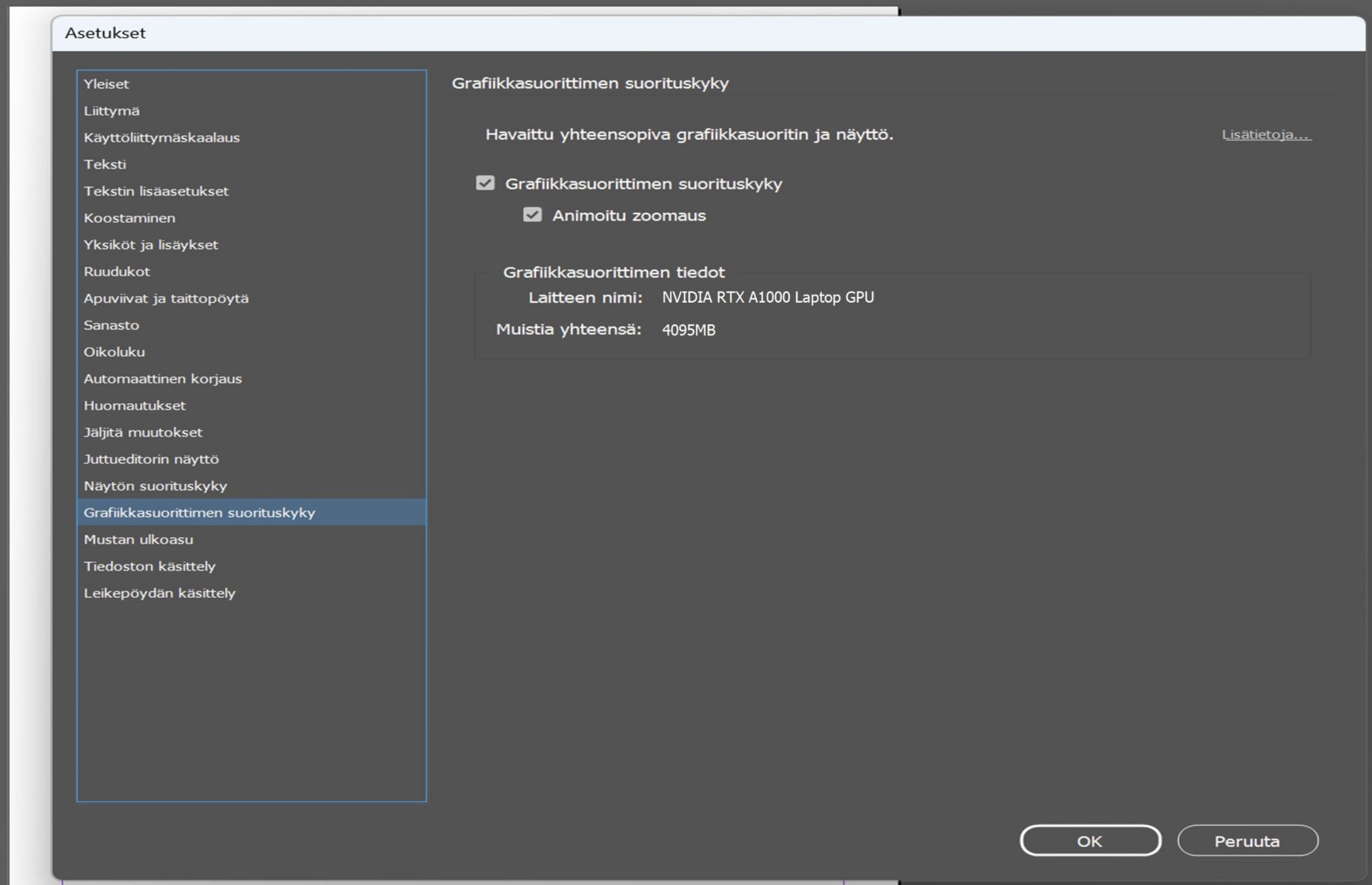Select Teksti category
This screenshot has width=1372, height=885.
point(105,164)
